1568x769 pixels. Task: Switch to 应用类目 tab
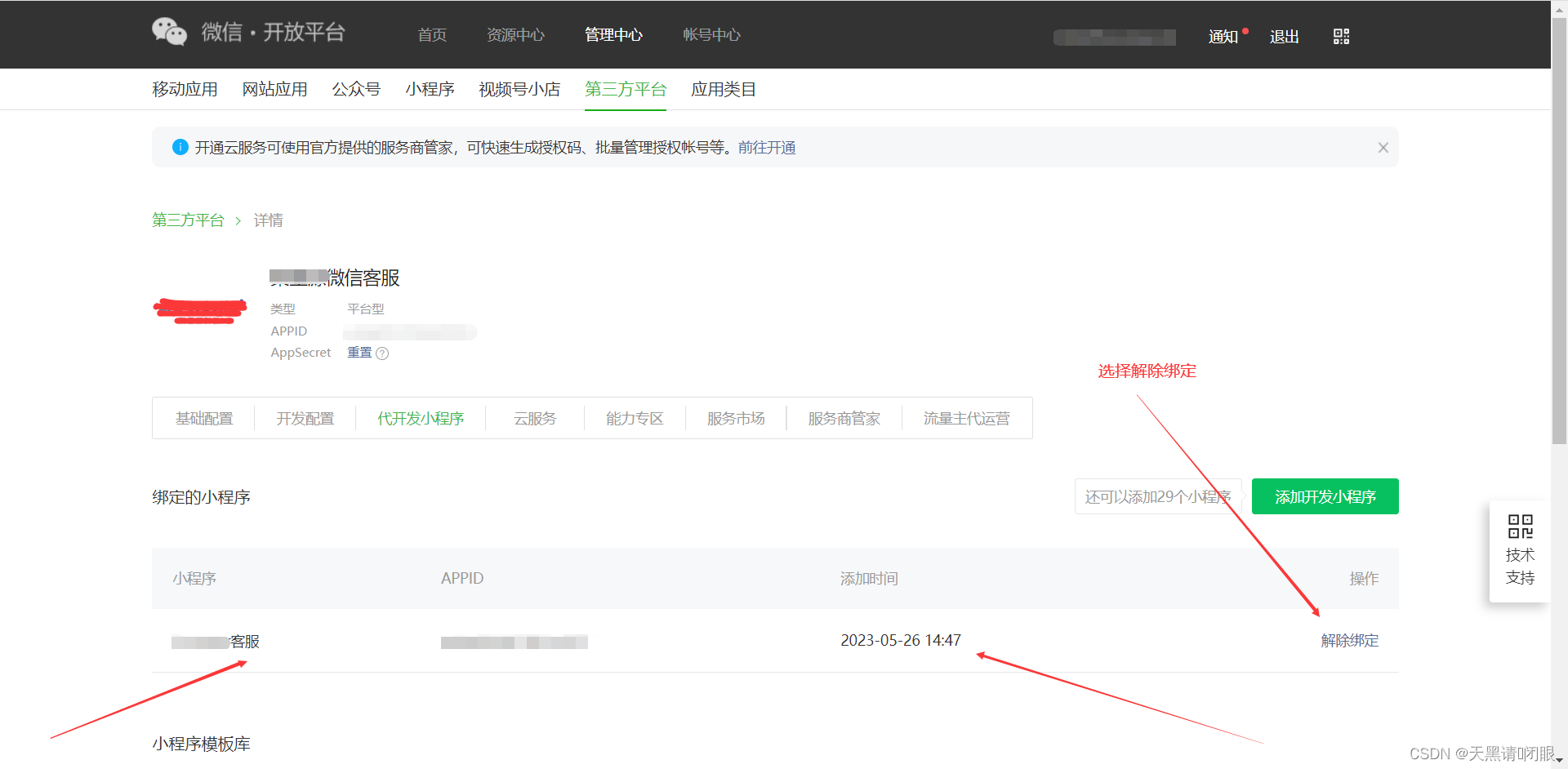pyautogui.click(x=724, y=89)
